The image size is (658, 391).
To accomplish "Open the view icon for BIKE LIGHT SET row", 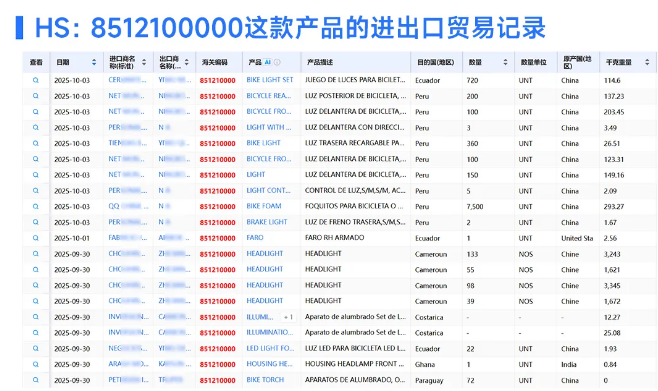I will pos(36,80).
